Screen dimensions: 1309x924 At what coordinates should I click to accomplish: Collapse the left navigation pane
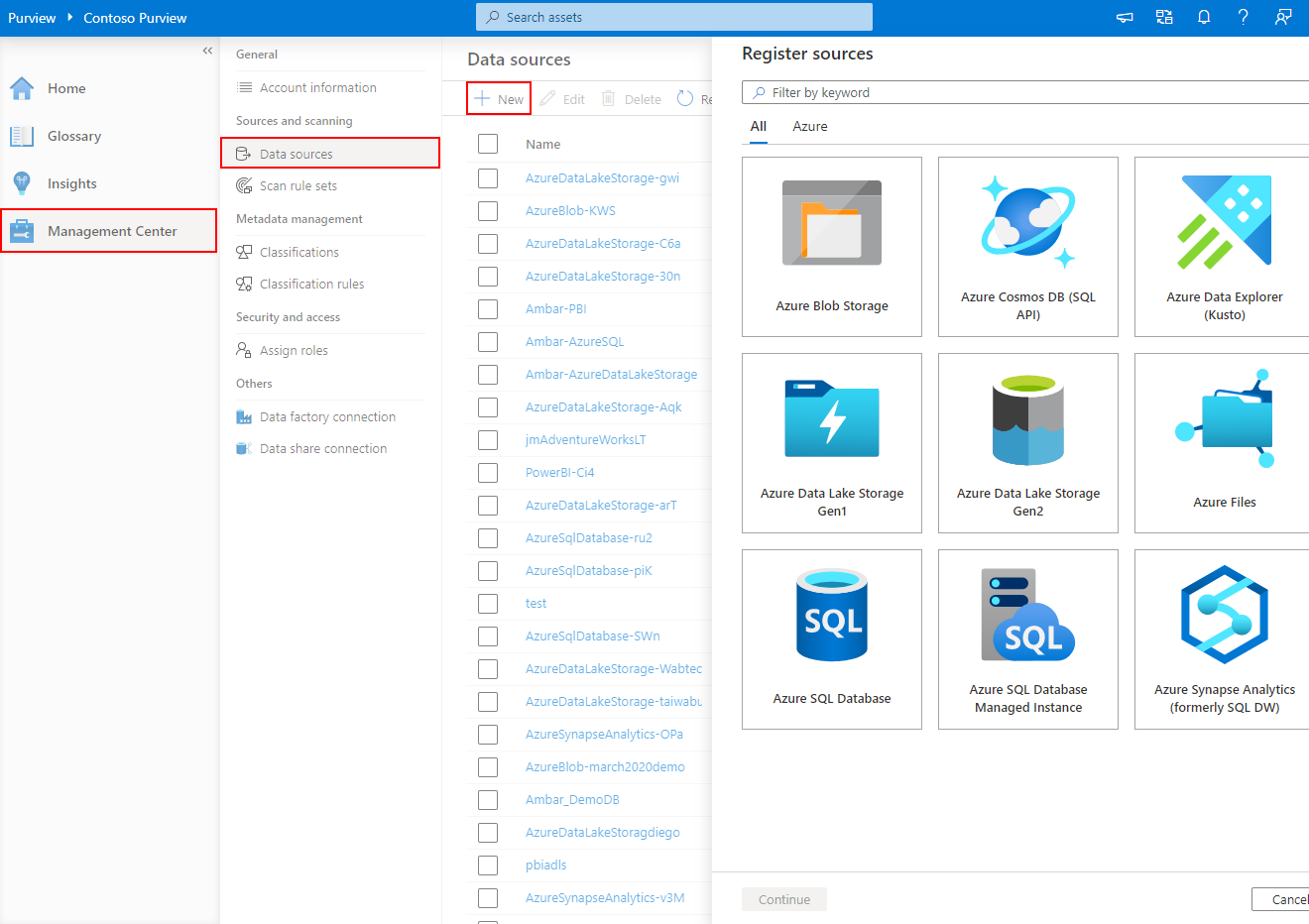click(207, 50)
